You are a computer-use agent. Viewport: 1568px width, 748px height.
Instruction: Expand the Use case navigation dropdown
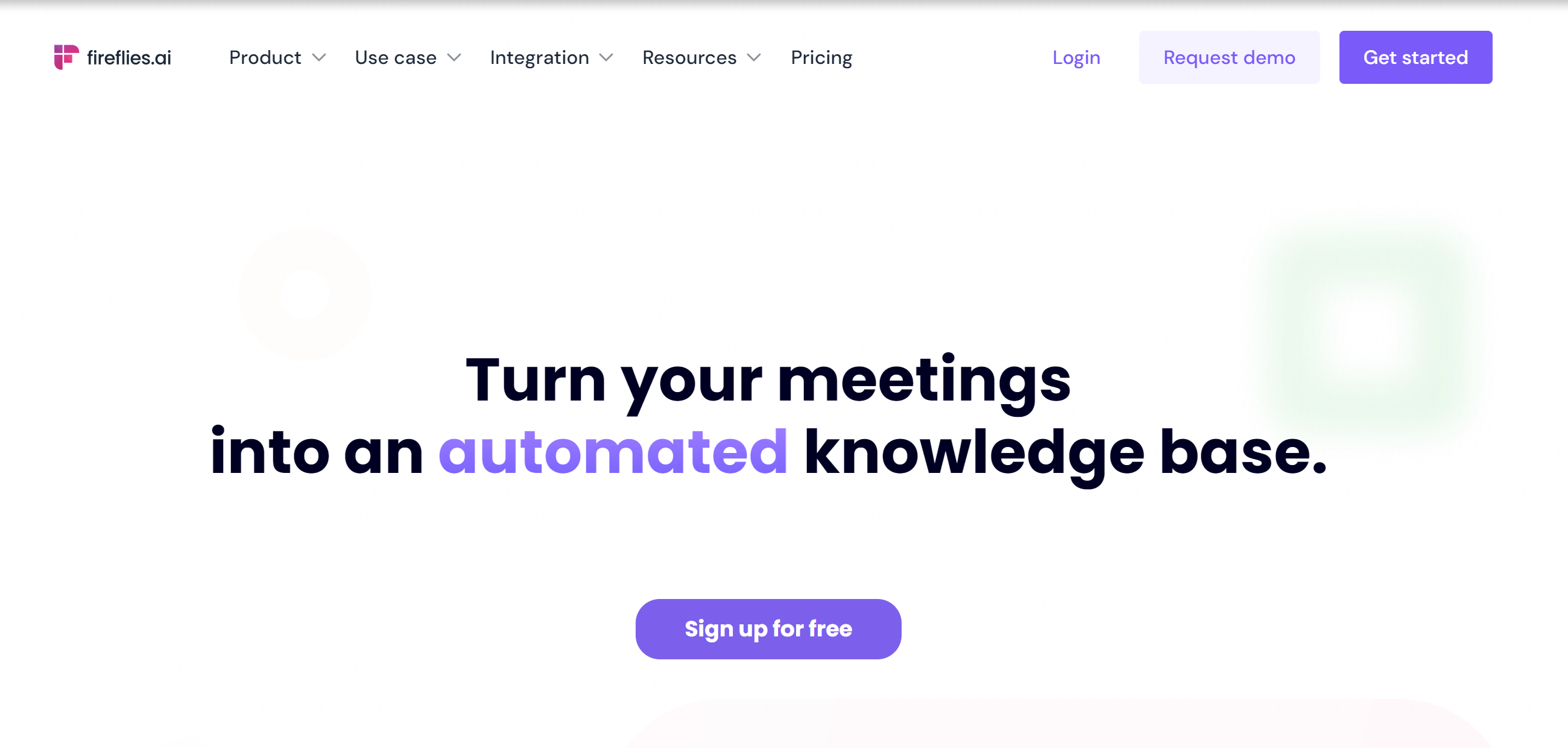click(408, 57)
